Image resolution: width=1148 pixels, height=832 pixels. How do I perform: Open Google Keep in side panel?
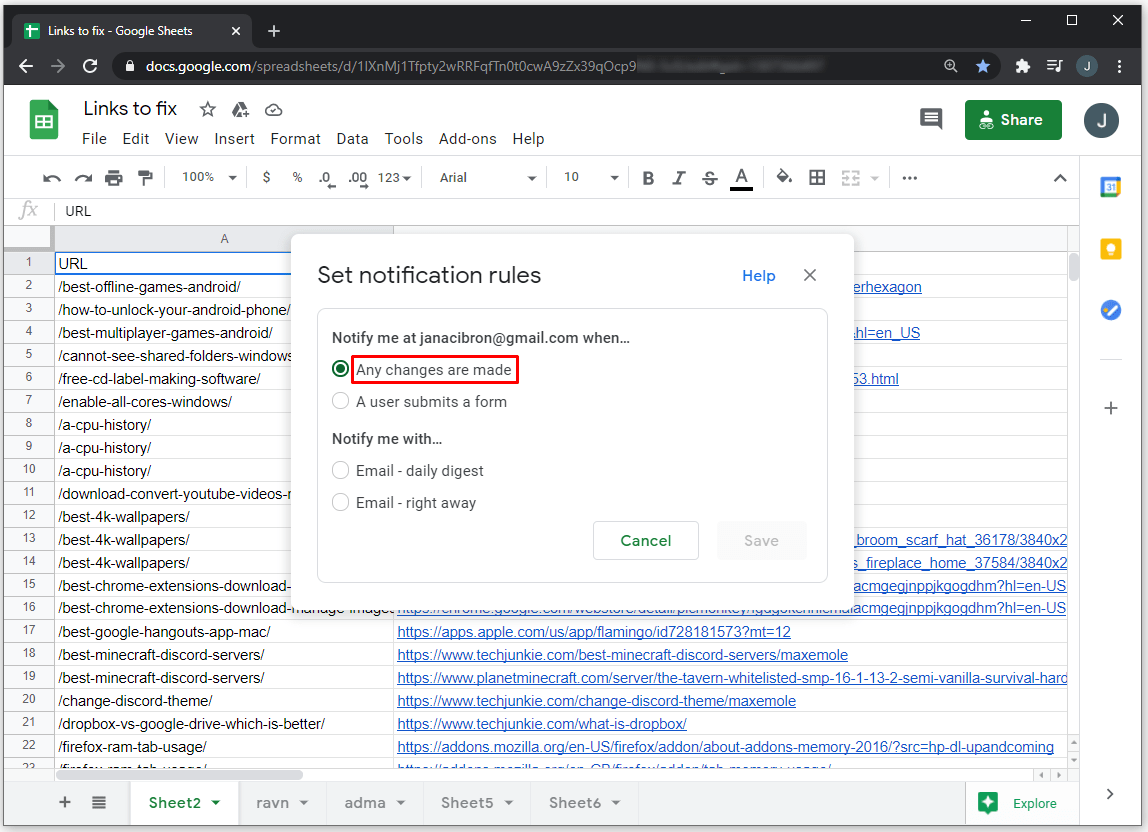pyautogui.click(x=1110, y=249)
